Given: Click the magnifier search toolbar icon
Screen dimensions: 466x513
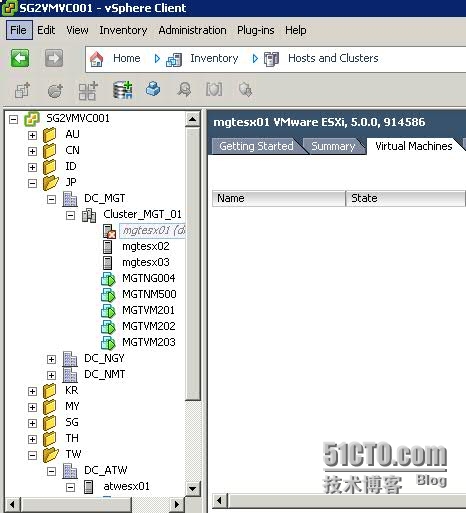Looking at the screenshot, I should (184, 89).
